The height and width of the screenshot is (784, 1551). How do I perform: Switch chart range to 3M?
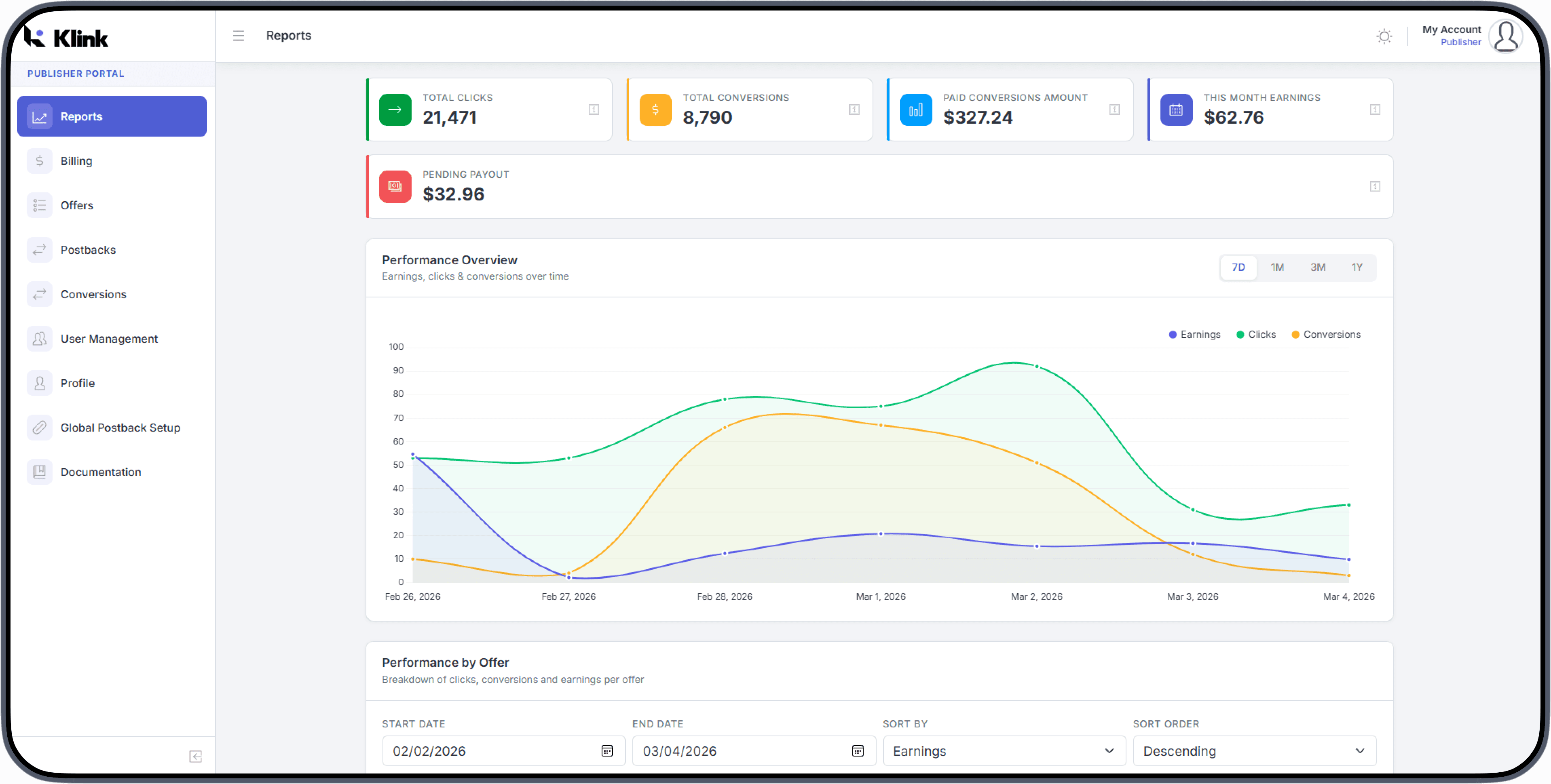point(1317,267)
